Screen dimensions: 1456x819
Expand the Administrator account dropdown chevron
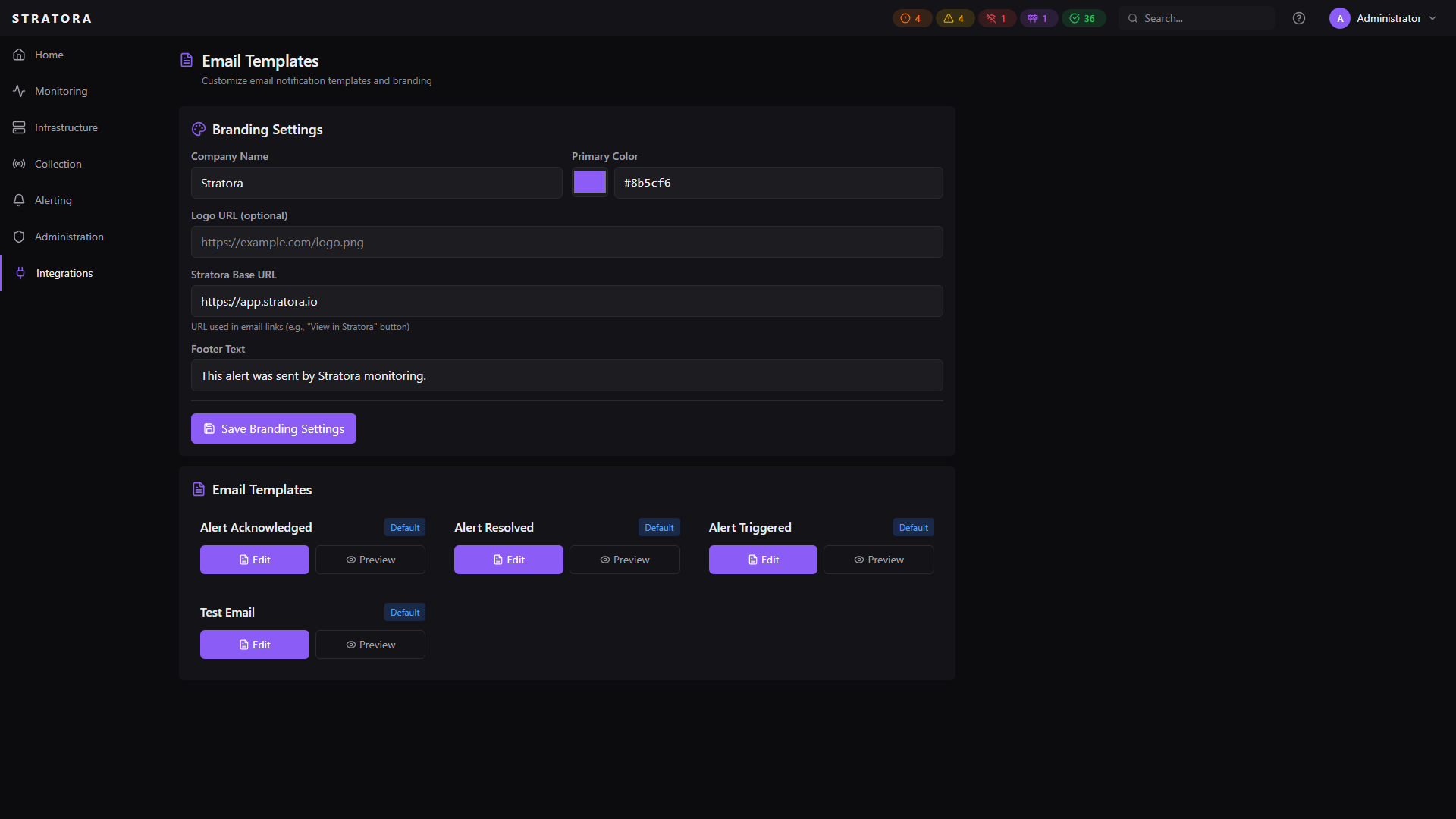pos(1432,18)
